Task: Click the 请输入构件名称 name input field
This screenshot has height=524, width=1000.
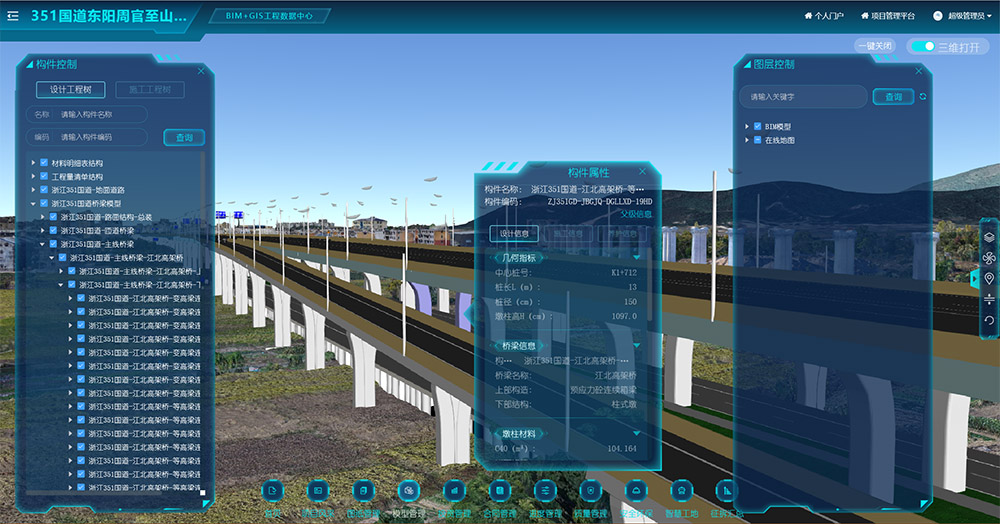Action: pyautogui.click(x=100, y=115)
